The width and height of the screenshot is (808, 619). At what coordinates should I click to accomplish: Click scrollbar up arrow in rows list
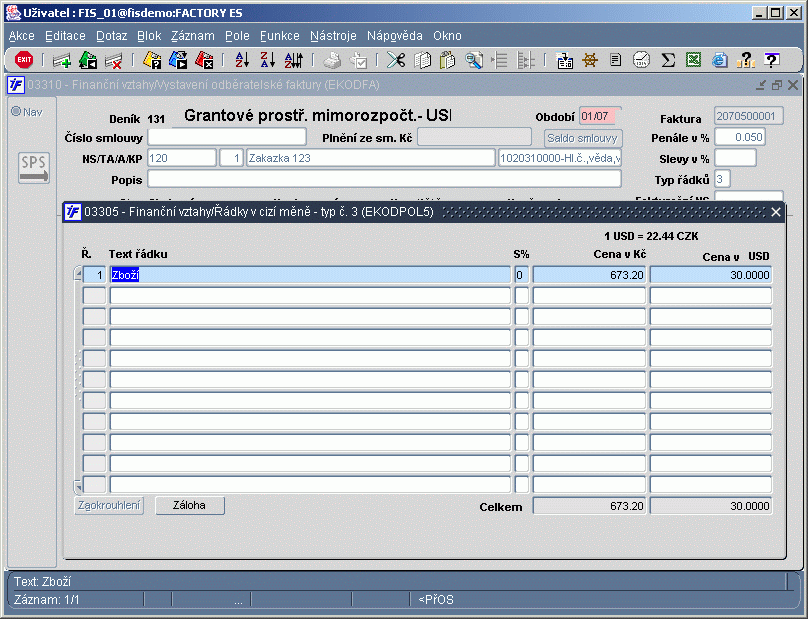point(78,273)
